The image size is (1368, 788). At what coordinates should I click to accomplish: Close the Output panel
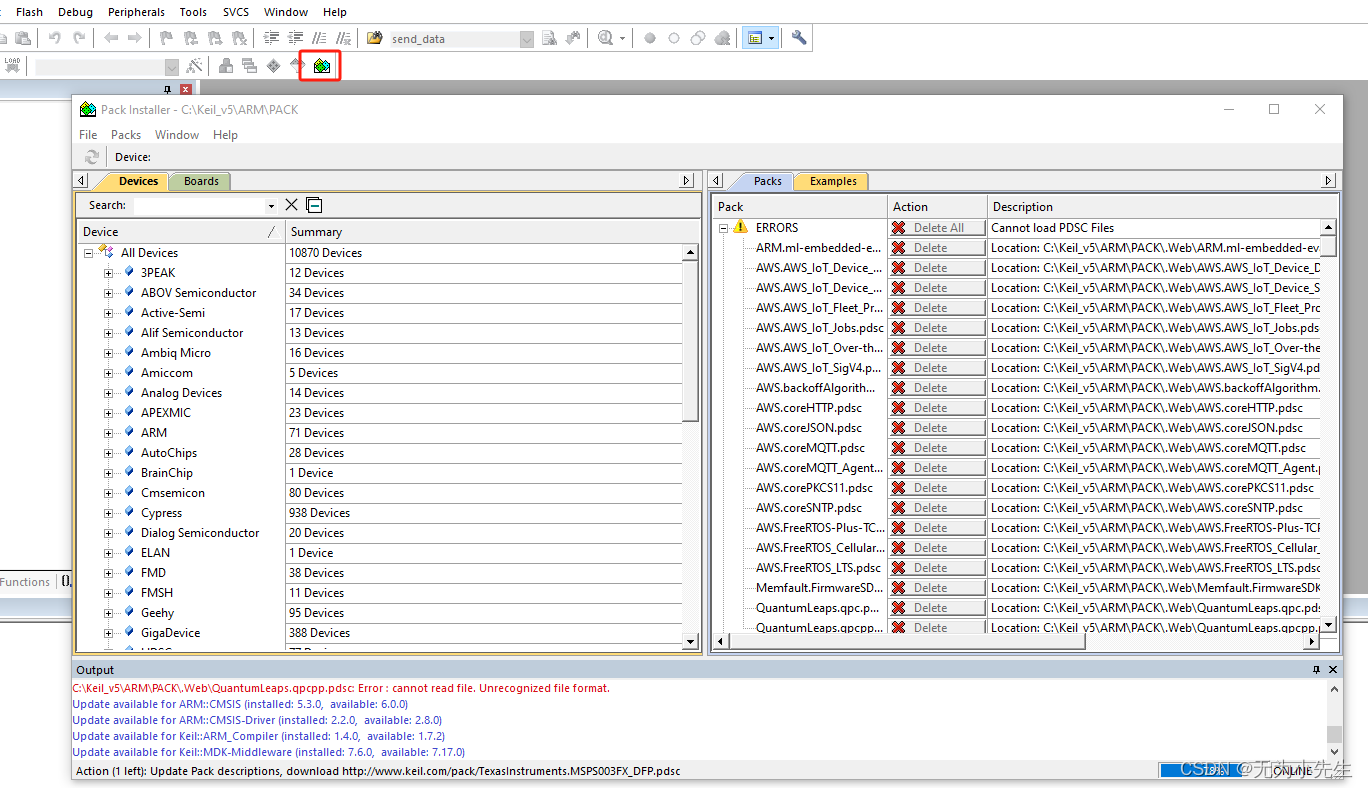(x=1333, y=670)
